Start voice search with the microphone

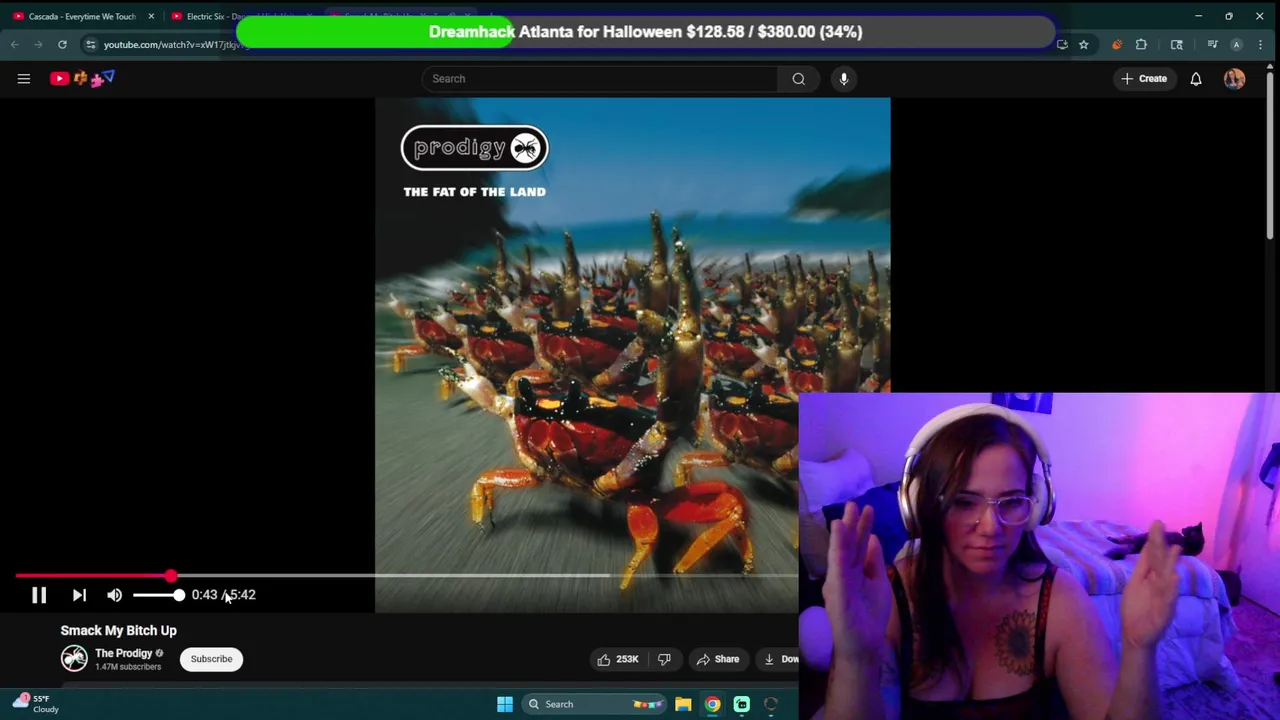point(844,79)
